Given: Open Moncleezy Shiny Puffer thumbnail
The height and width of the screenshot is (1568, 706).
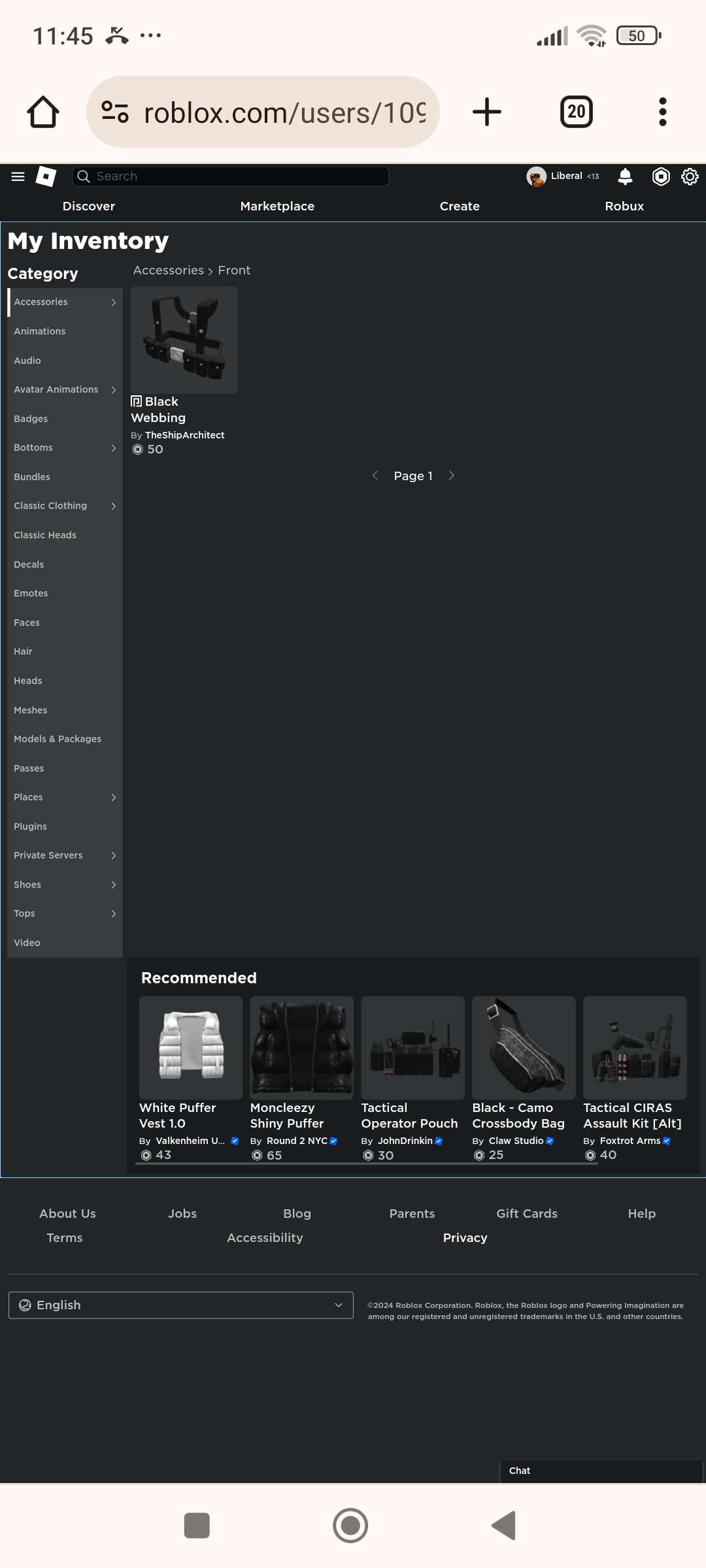Looking at the screenshot, I should 302,1048.
